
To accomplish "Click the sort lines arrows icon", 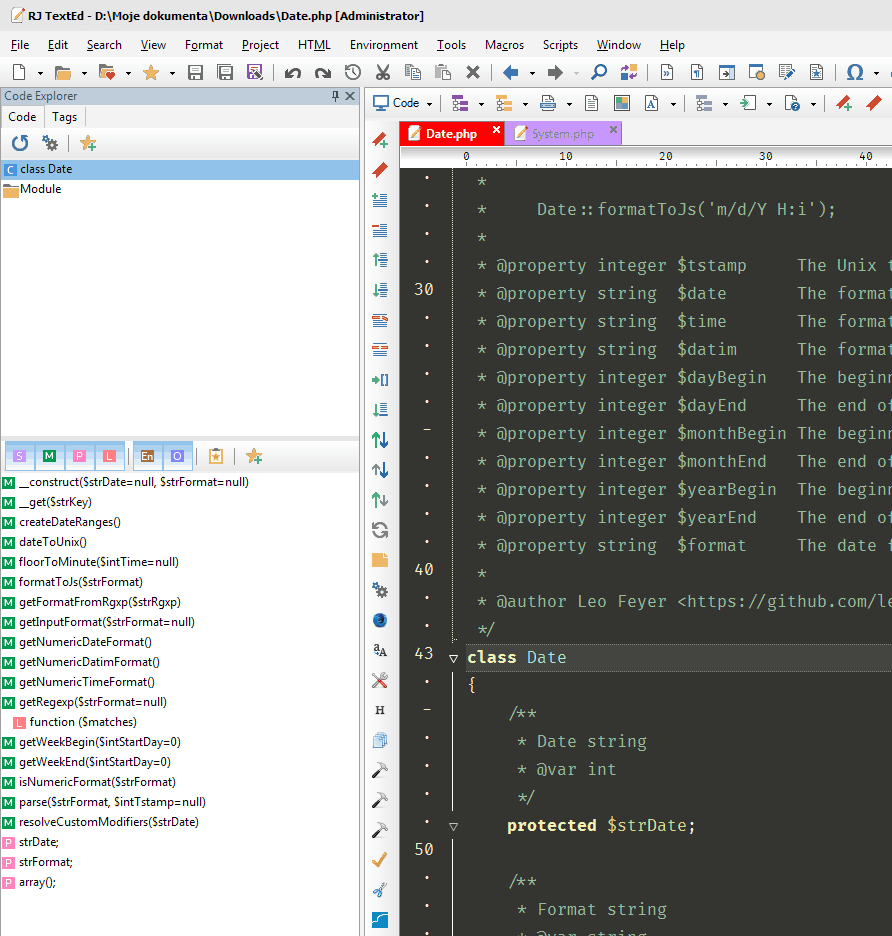I will point(380,440).
